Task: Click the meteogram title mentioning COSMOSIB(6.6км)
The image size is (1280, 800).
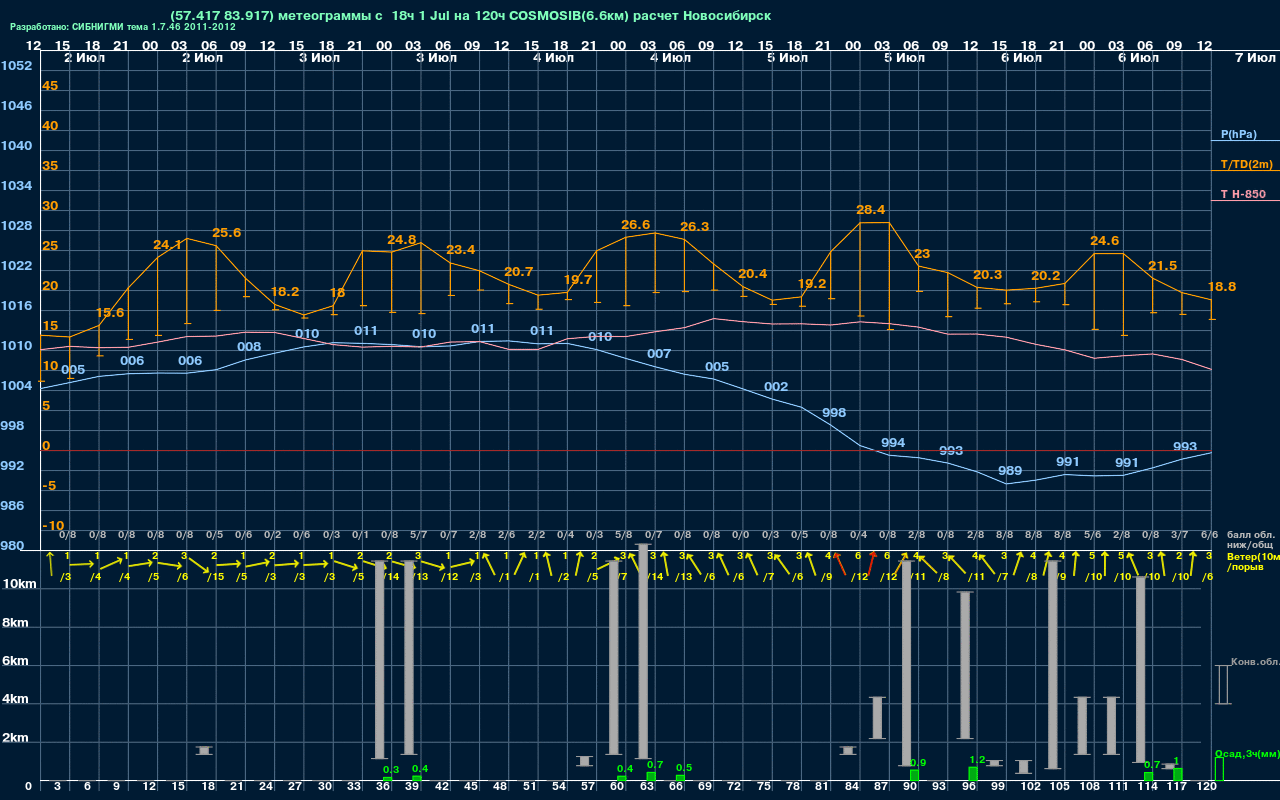Action: 471,16
